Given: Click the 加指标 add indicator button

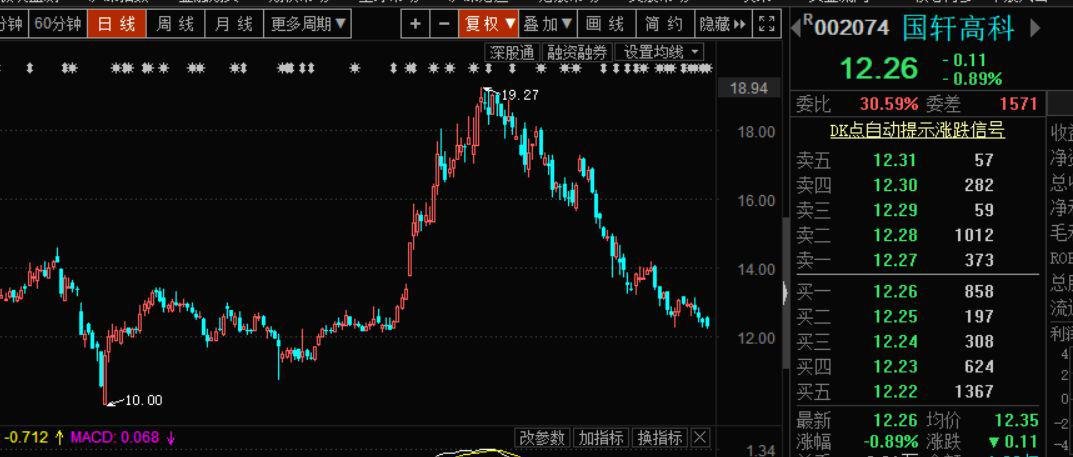Looking at the screenshot, I should coord(602,438).
